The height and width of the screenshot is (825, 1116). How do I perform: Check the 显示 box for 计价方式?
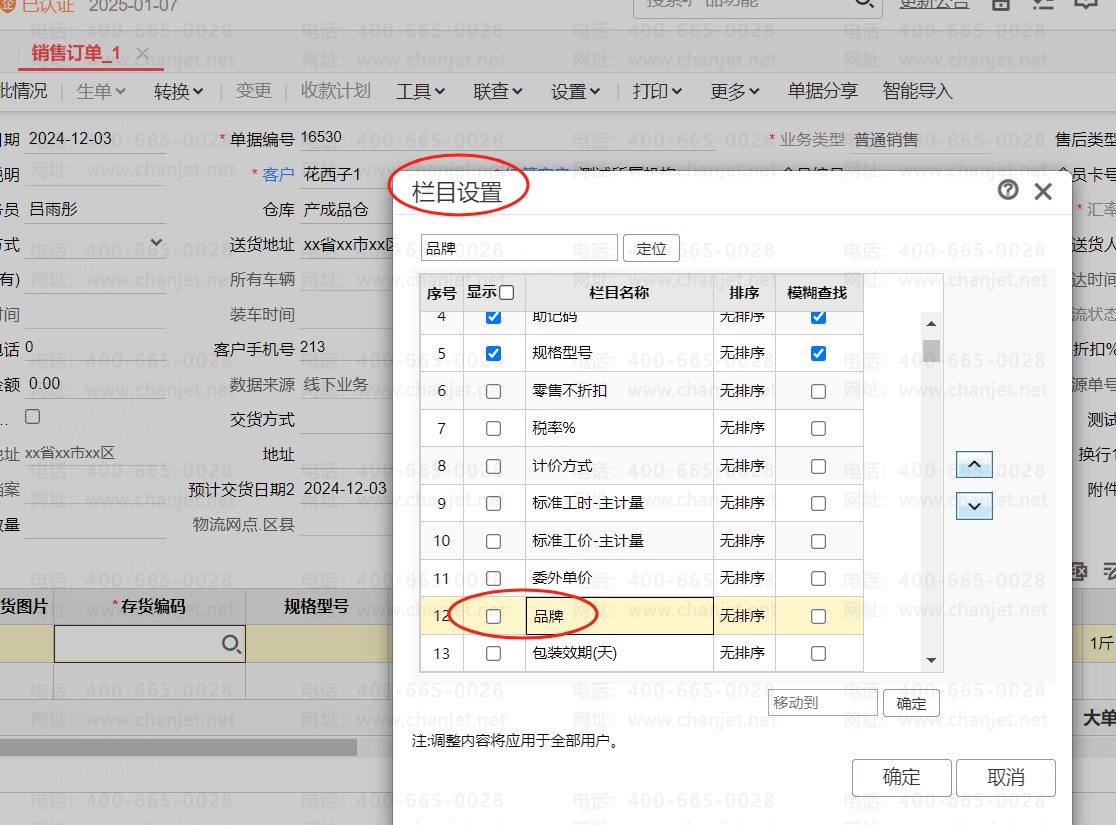pos(493,466)
